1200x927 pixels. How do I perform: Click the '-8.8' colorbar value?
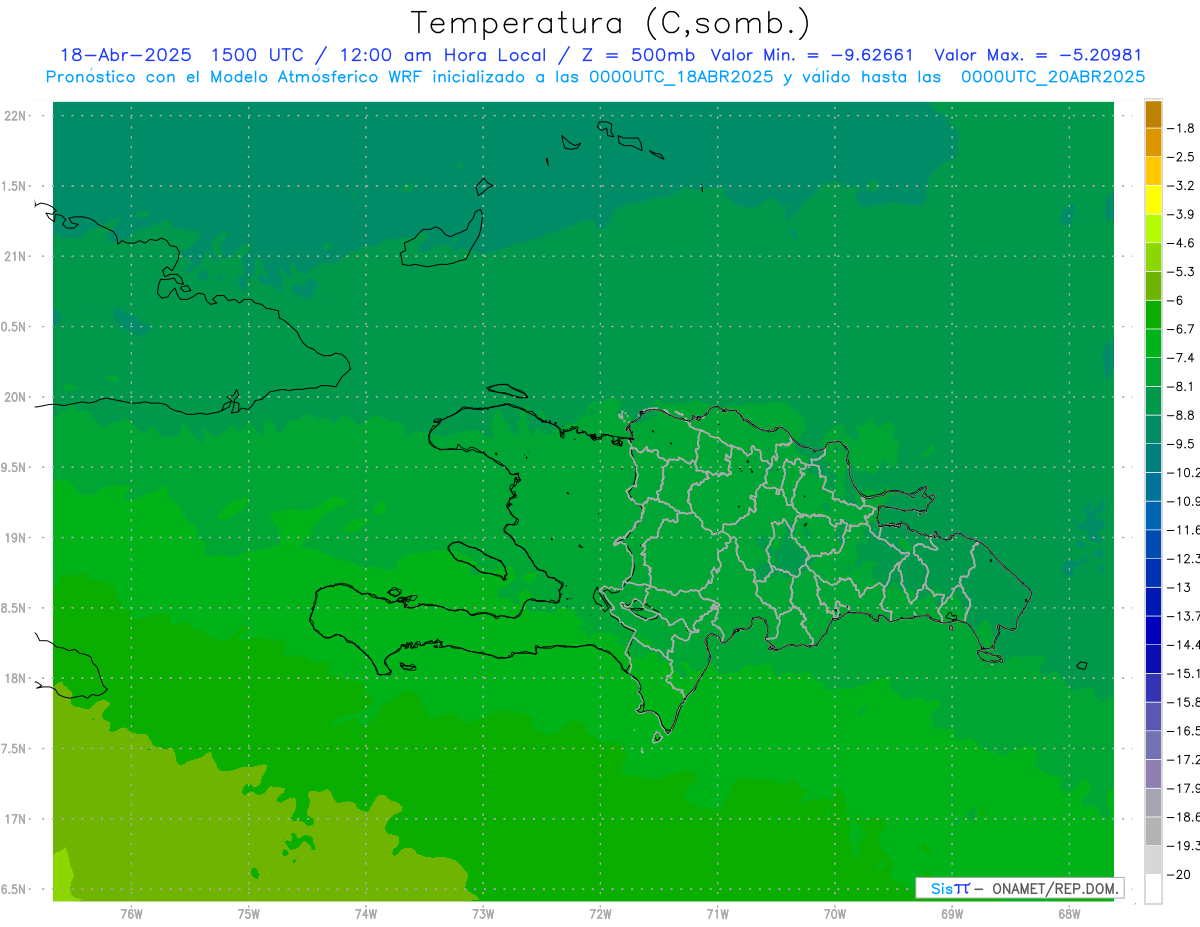coord(1181,415)
